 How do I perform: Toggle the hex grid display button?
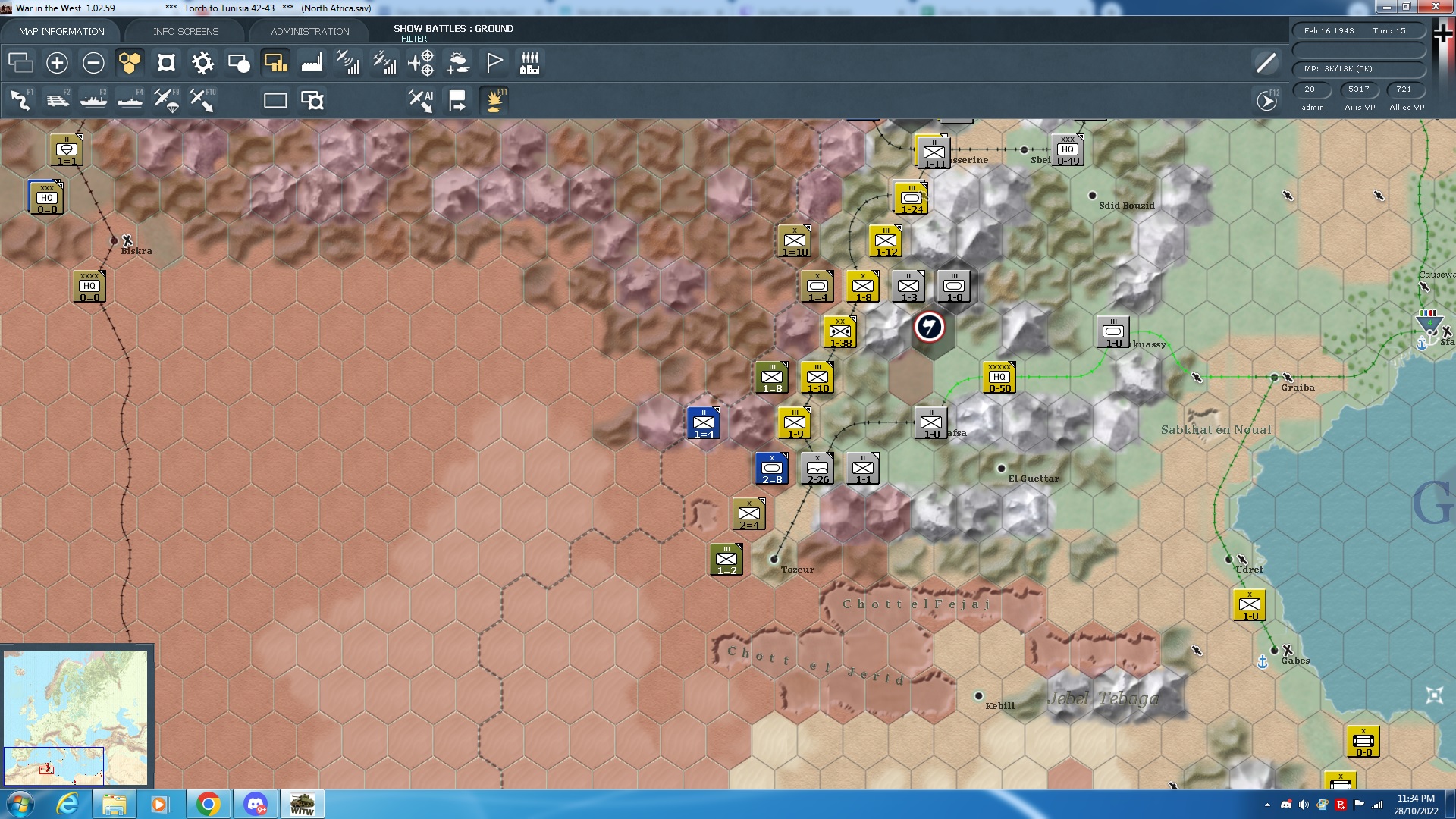130,63
